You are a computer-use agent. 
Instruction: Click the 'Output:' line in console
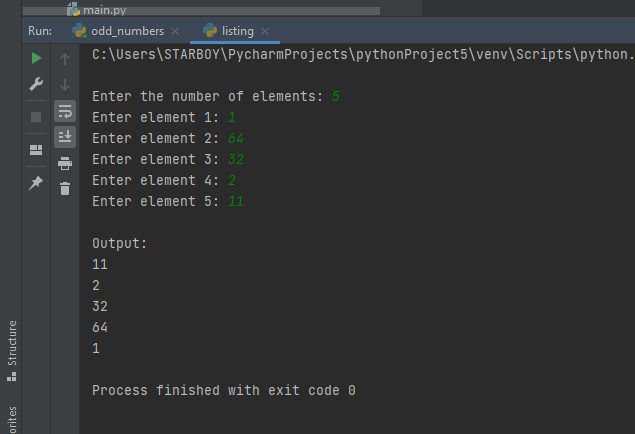point(119,243)
